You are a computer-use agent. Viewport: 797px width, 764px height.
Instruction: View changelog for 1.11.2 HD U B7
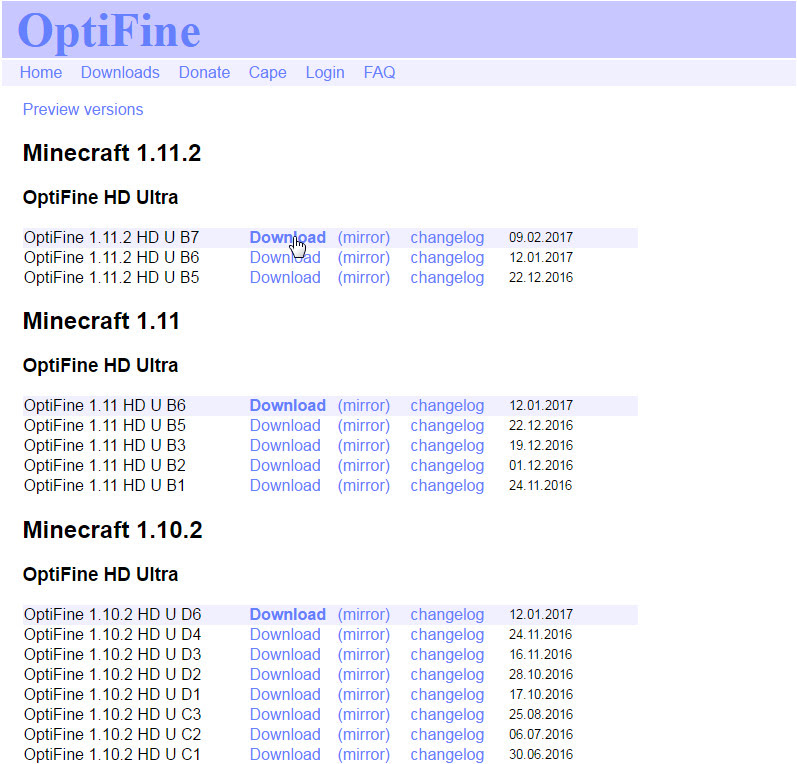[x=447, y=237]
